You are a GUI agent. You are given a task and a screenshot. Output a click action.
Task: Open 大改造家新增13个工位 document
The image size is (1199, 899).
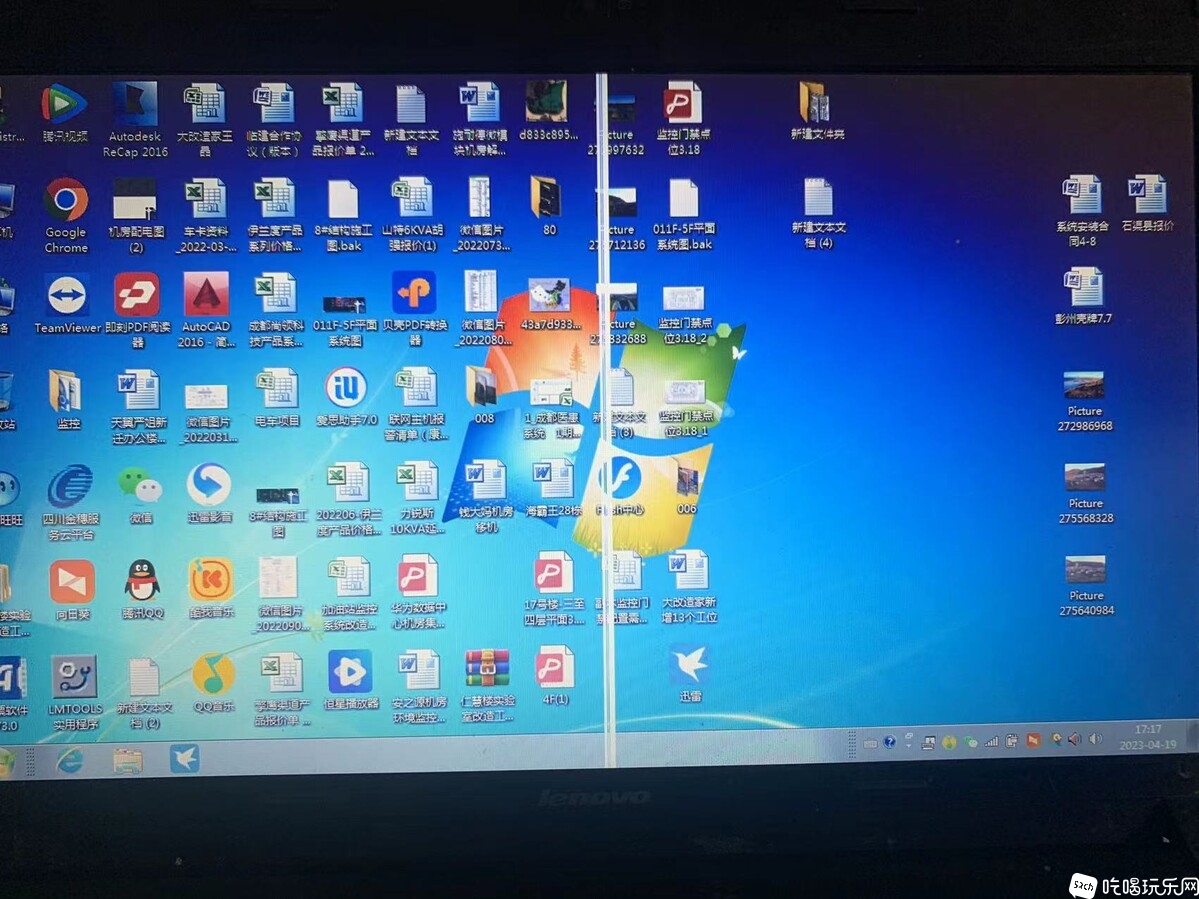[689, 586]
